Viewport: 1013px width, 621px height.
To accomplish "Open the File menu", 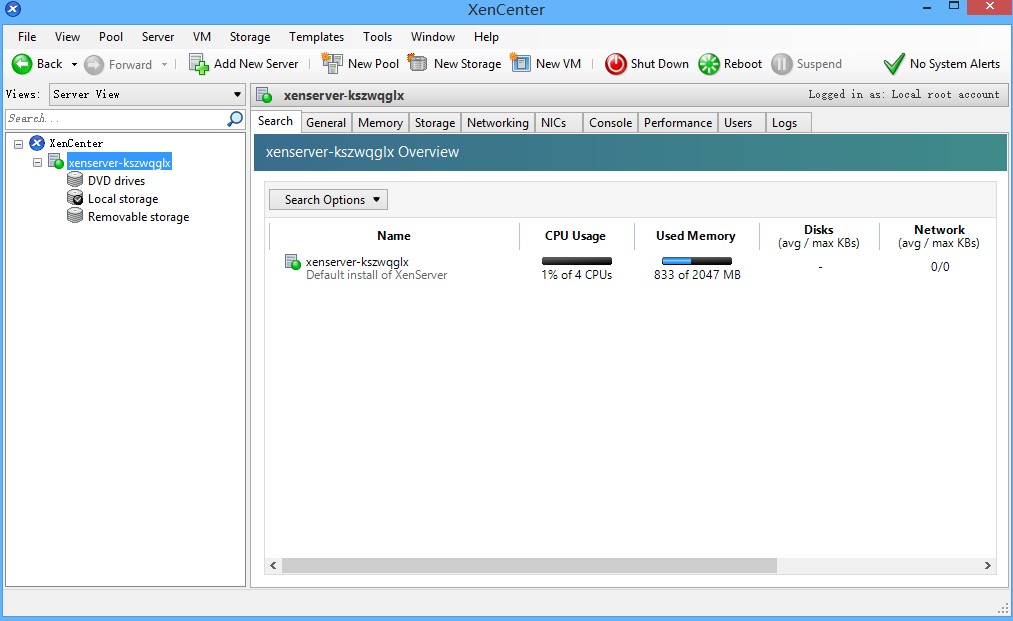I will tap(27, 37).
